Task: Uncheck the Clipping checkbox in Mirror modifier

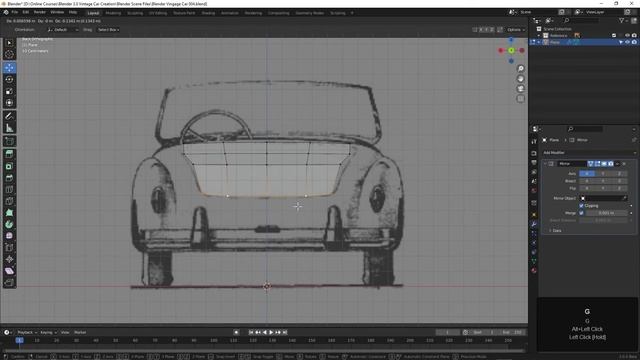Action: 582,206
